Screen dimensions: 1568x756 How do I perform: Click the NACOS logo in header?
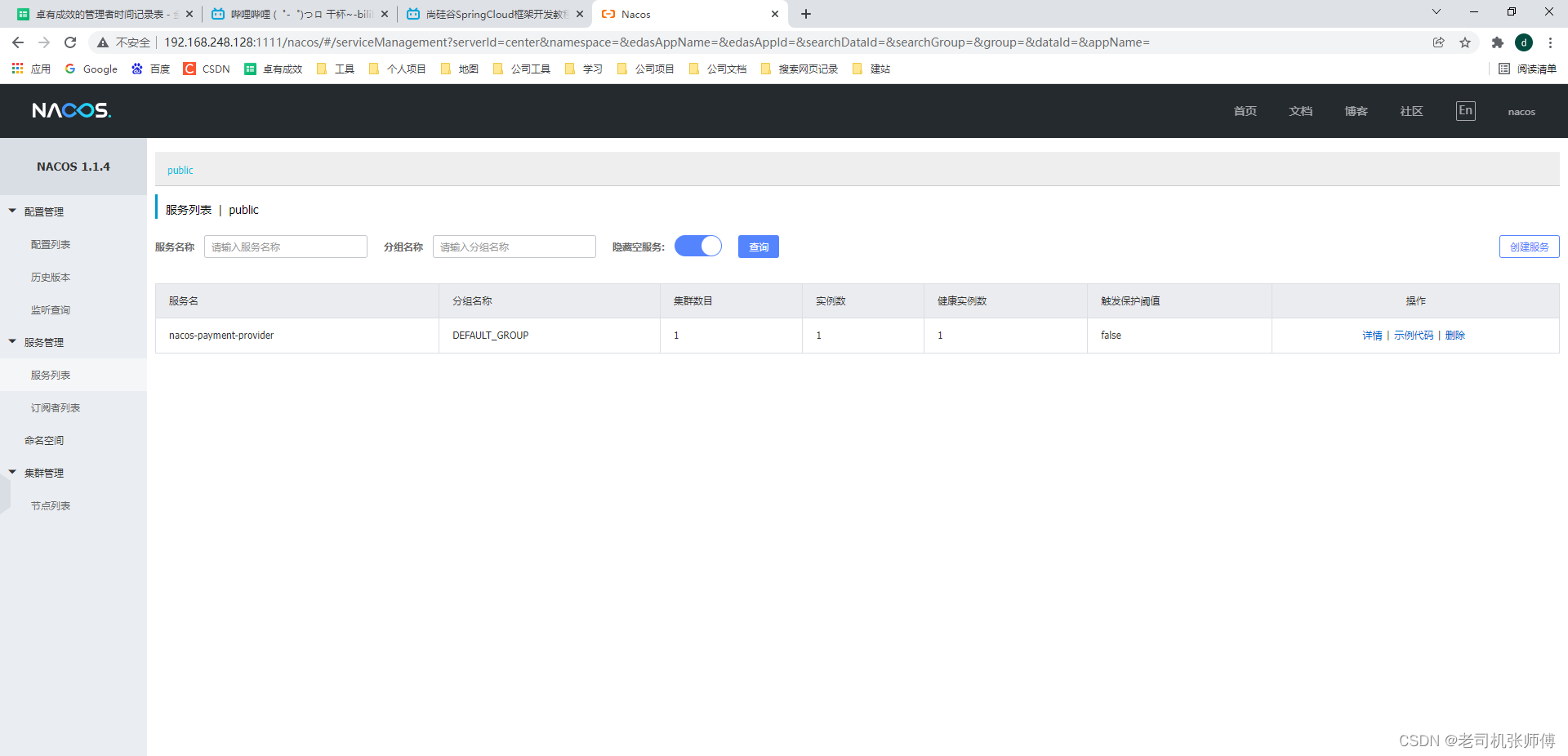coord(72,110)
